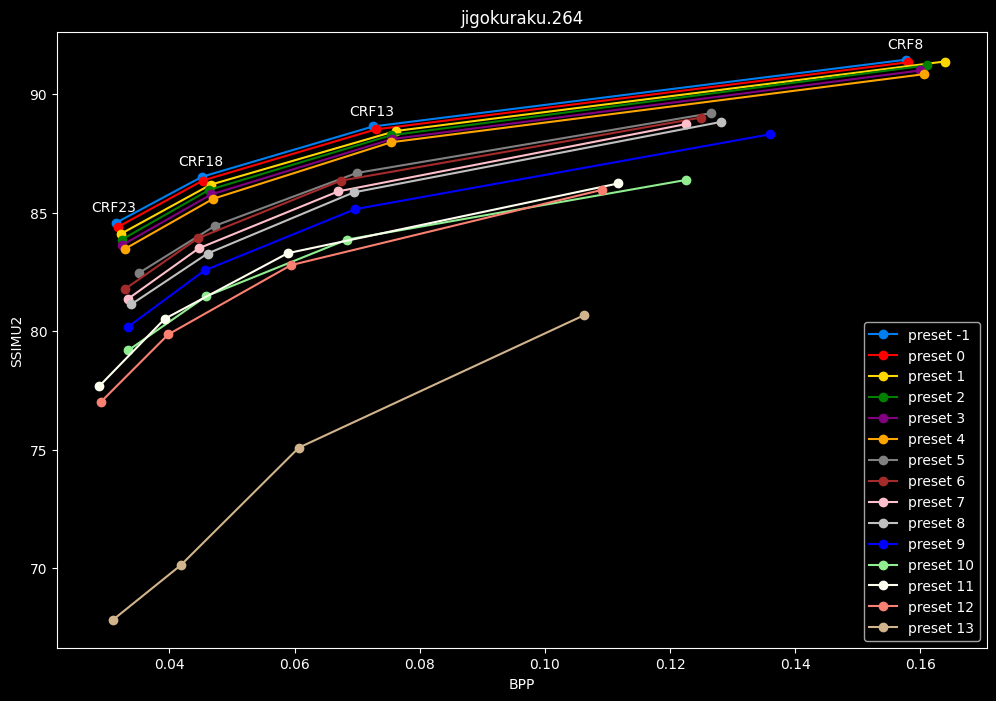Click y-axis tick label 70
This screenshot has width=996, height=701.
pyautogui.click(x=40, y=569)
